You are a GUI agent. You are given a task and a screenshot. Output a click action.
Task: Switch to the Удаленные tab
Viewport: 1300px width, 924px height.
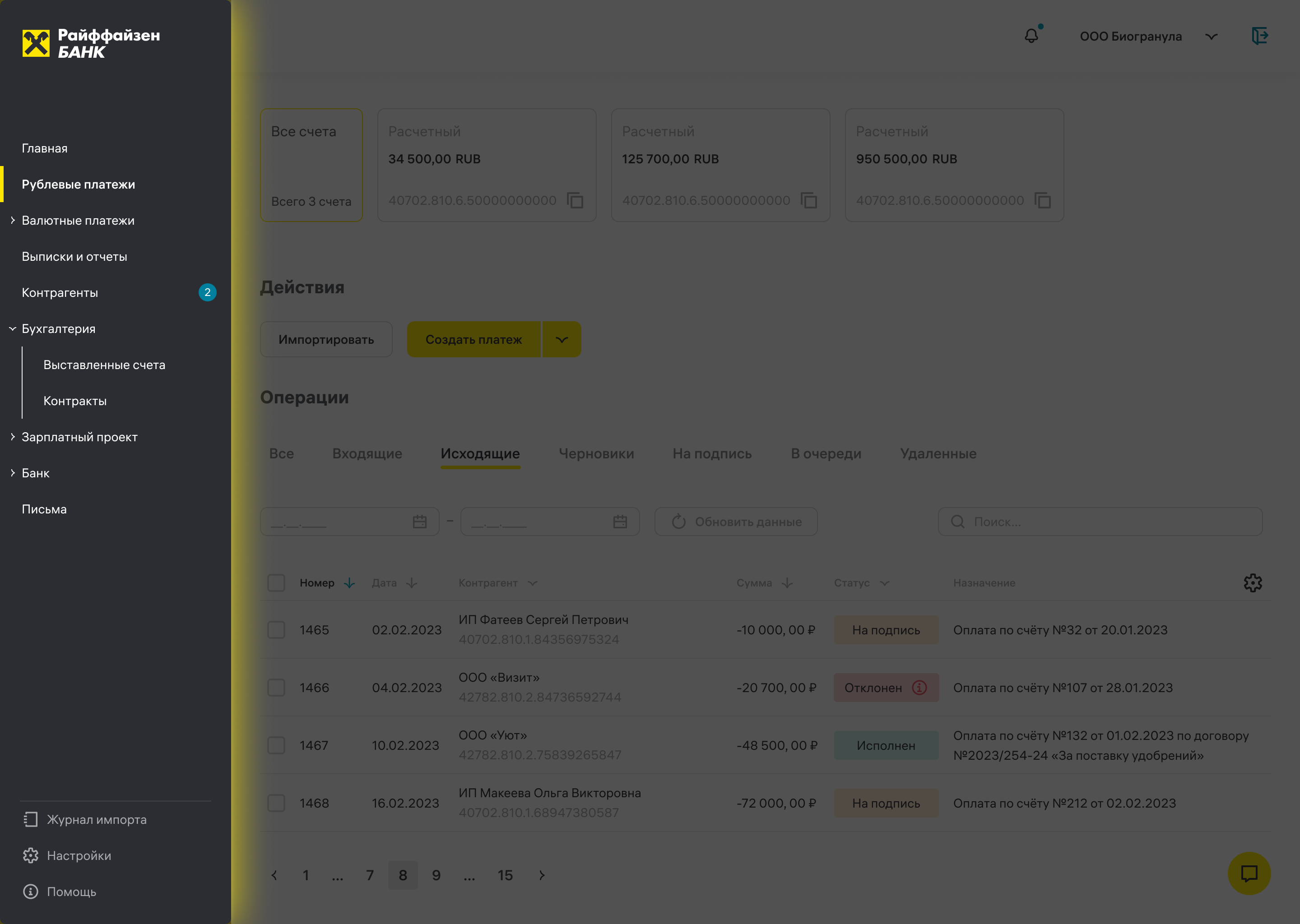coord(938,453)
